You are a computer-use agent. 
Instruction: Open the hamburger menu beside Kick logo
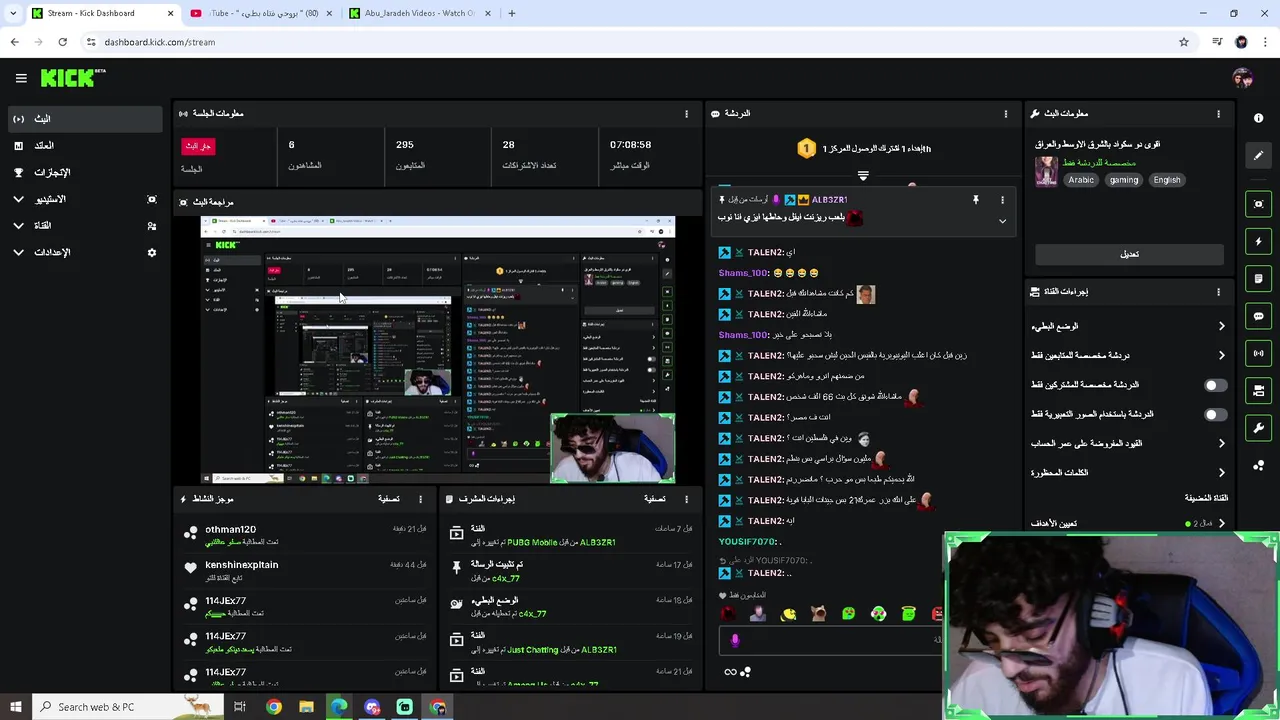(21, 78)
